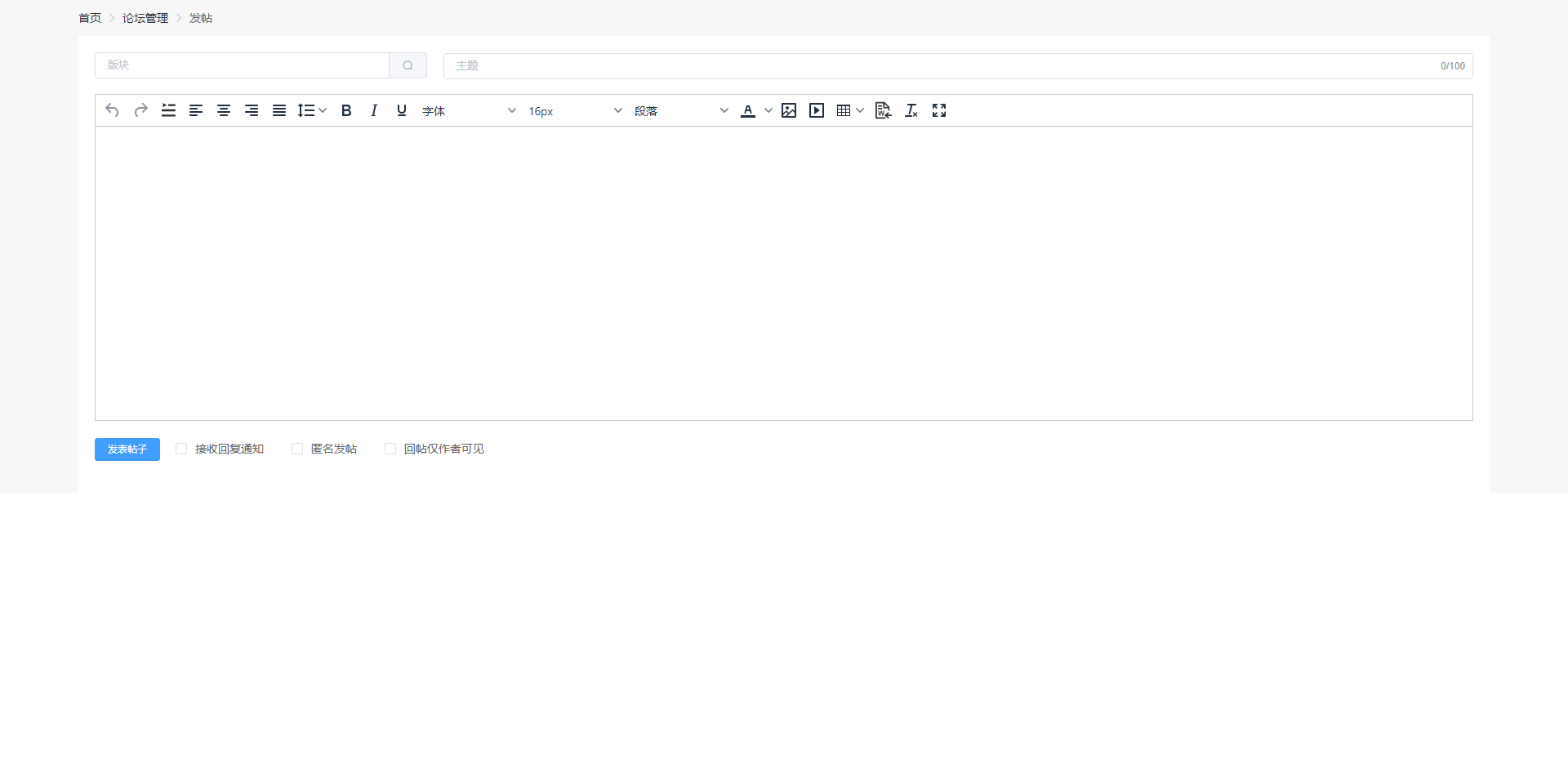Viewport: 1568px width, 760px height.
Task: Open the 段落 paragraph format dropdown
Action: tap(681, 110)
